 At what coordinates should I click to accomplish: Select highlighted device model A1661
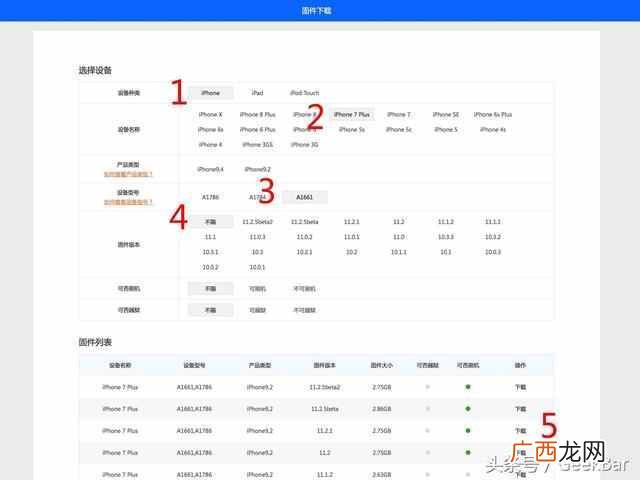[304, 197]
